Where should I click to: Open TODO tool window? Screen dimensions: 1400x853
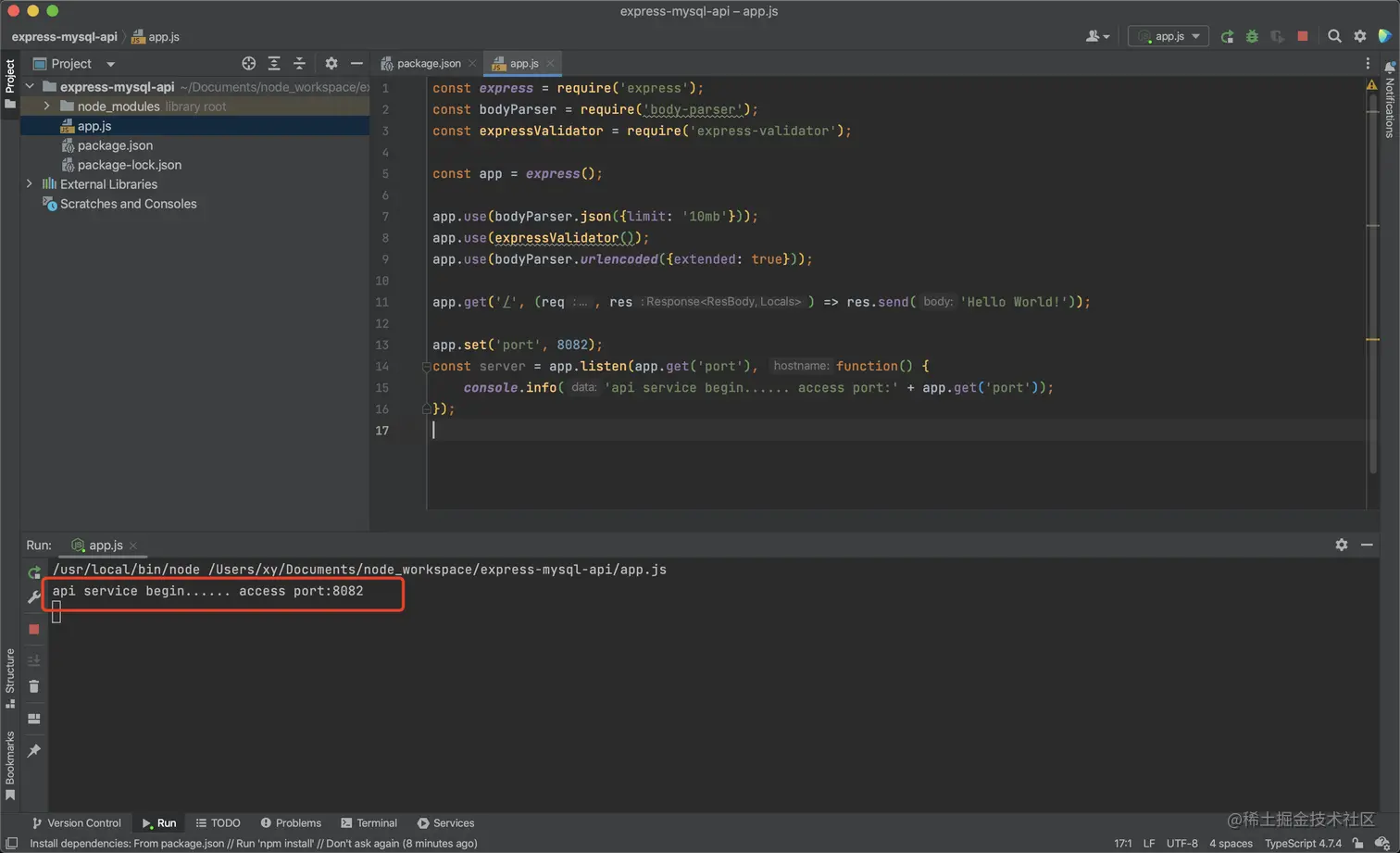pos(218,822)
